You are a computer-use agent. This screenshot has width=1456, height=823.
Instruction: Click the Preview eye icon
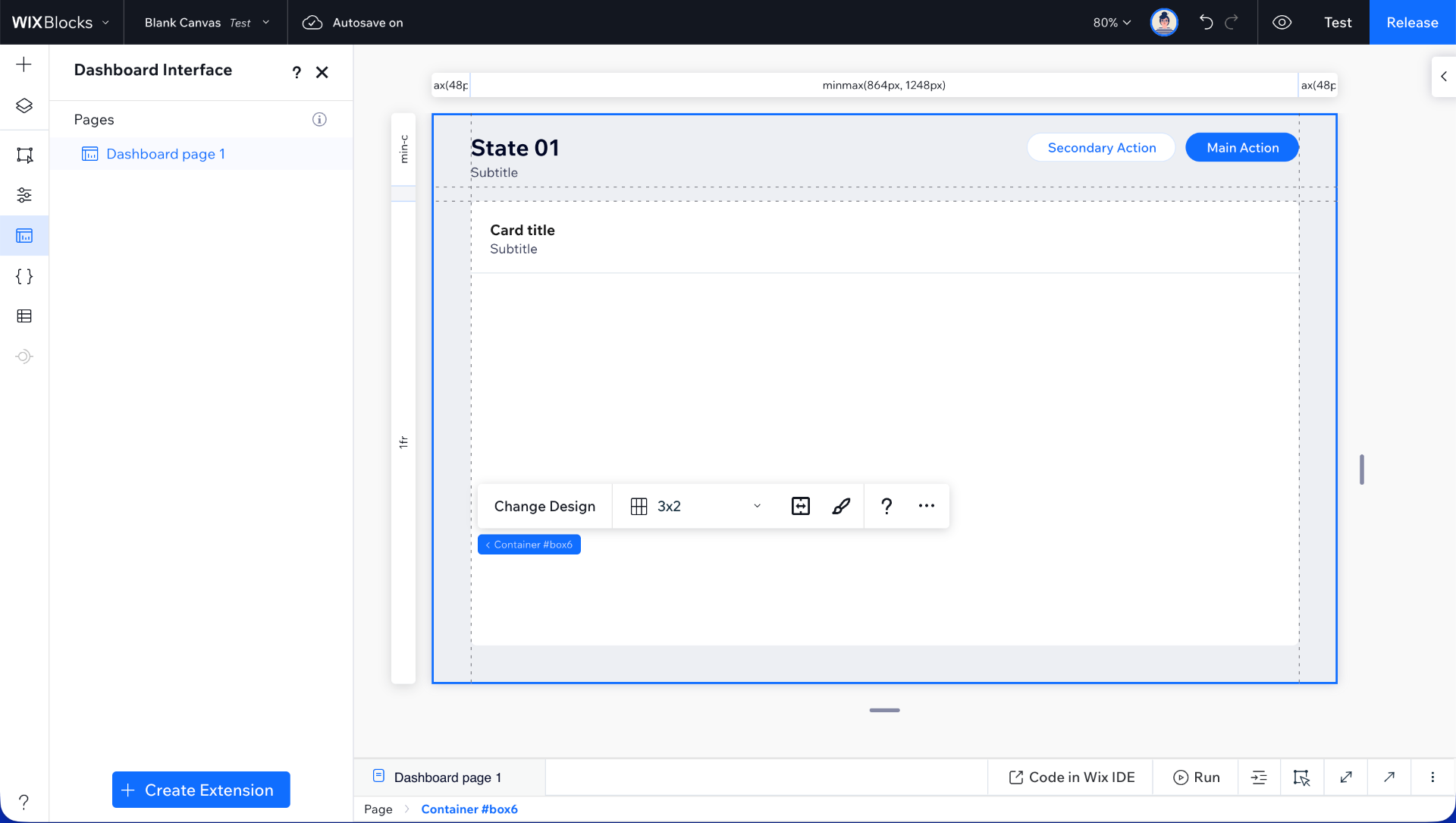[x=1282, y=22]
